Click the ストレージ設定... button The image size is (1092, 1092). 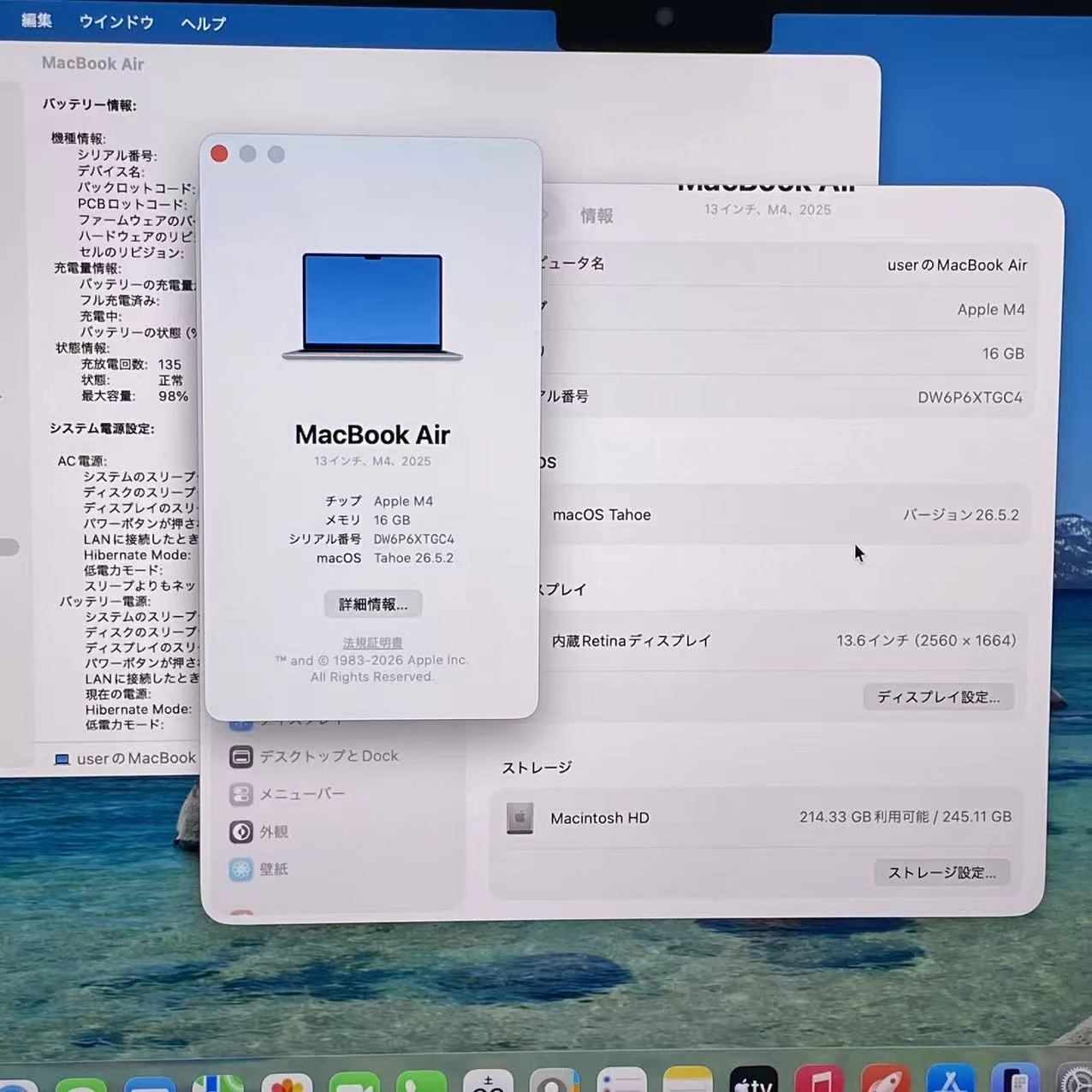pos(942,872)
